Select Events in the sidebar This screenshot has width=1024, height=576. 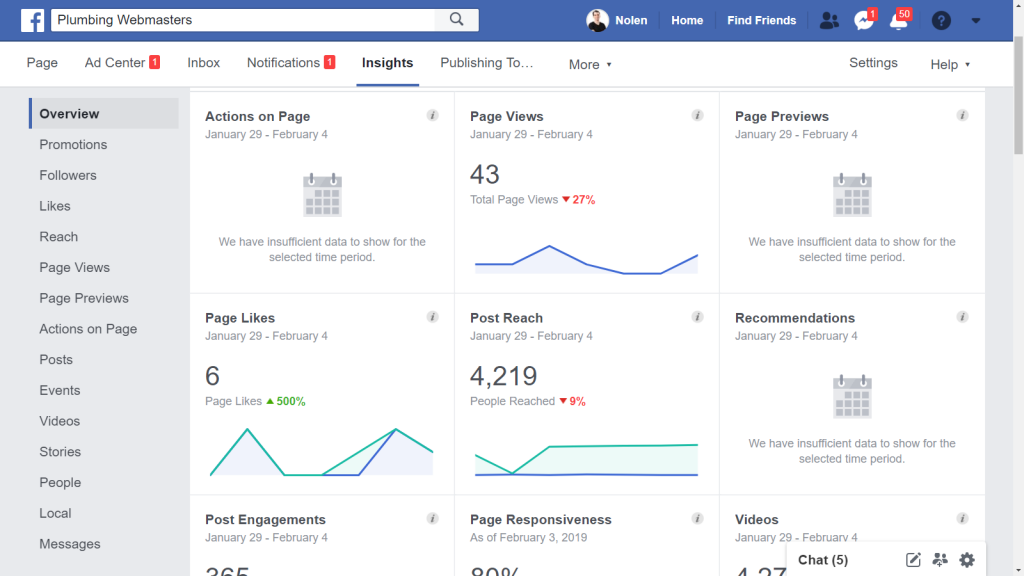pos(59,390)
